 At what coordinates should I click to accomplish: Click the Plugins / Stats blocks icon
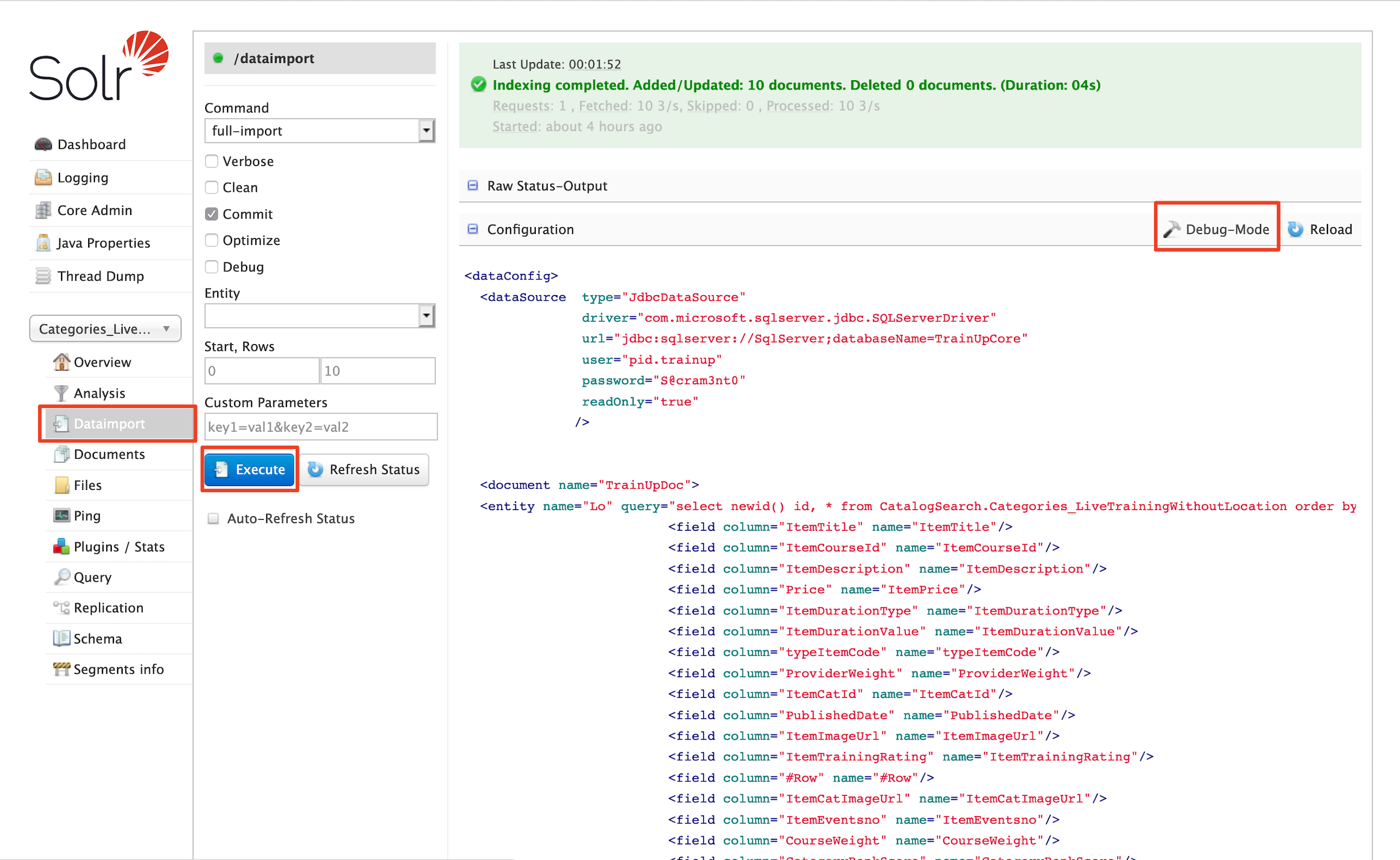pos(61,546)
